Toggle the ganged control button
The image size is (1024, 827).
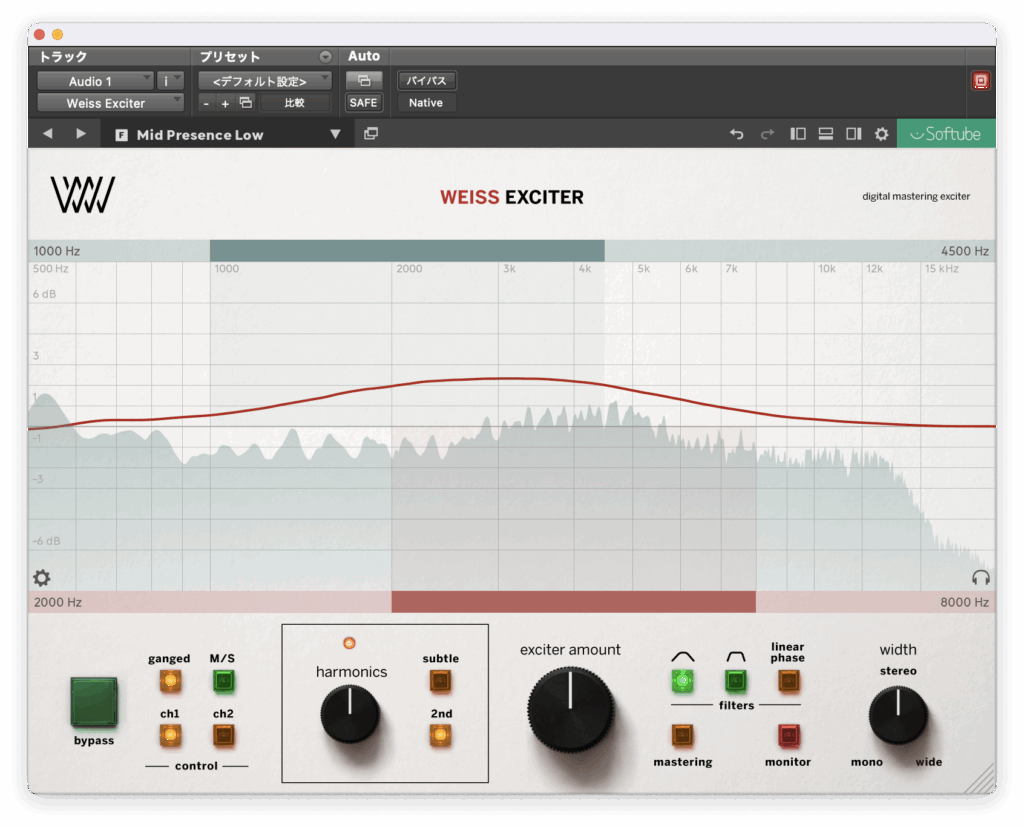click(x=170, y=681)
